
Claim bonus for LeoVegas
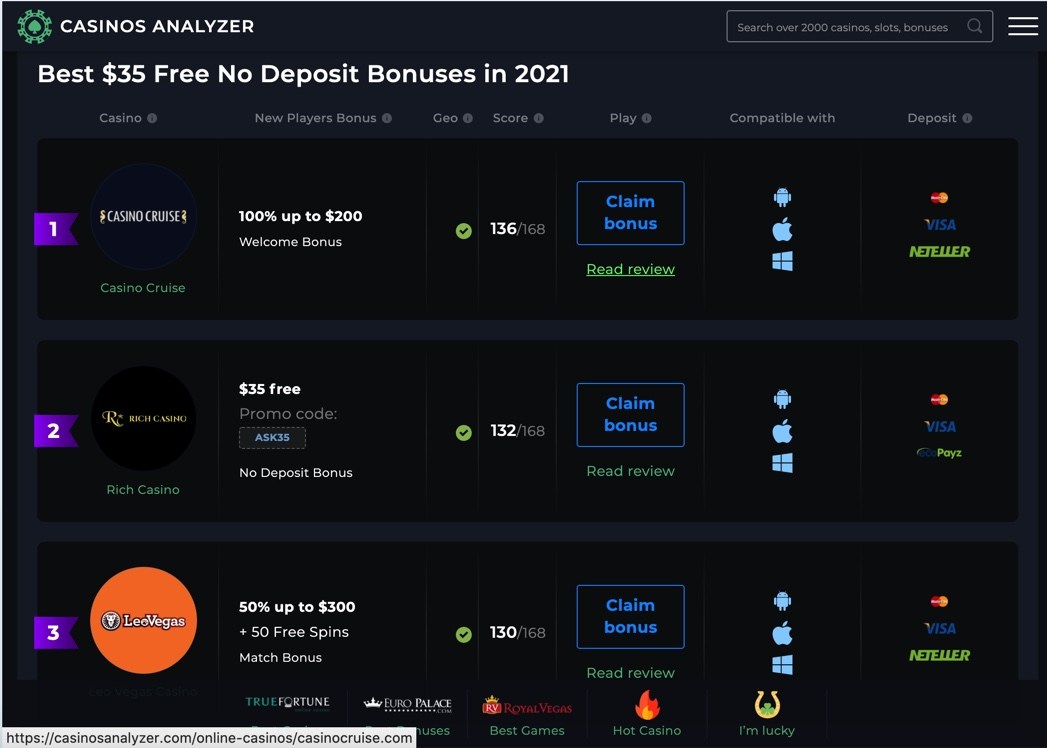[630, 616]
